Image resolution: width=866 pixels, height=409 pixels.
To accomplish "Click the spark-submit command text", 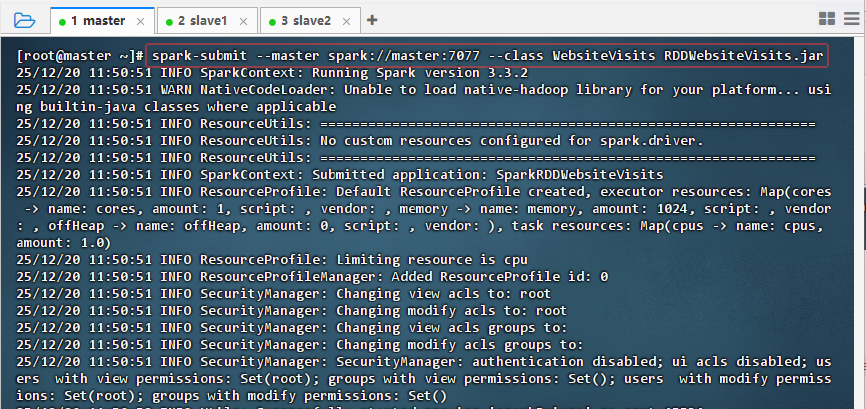I will (488, 56).
